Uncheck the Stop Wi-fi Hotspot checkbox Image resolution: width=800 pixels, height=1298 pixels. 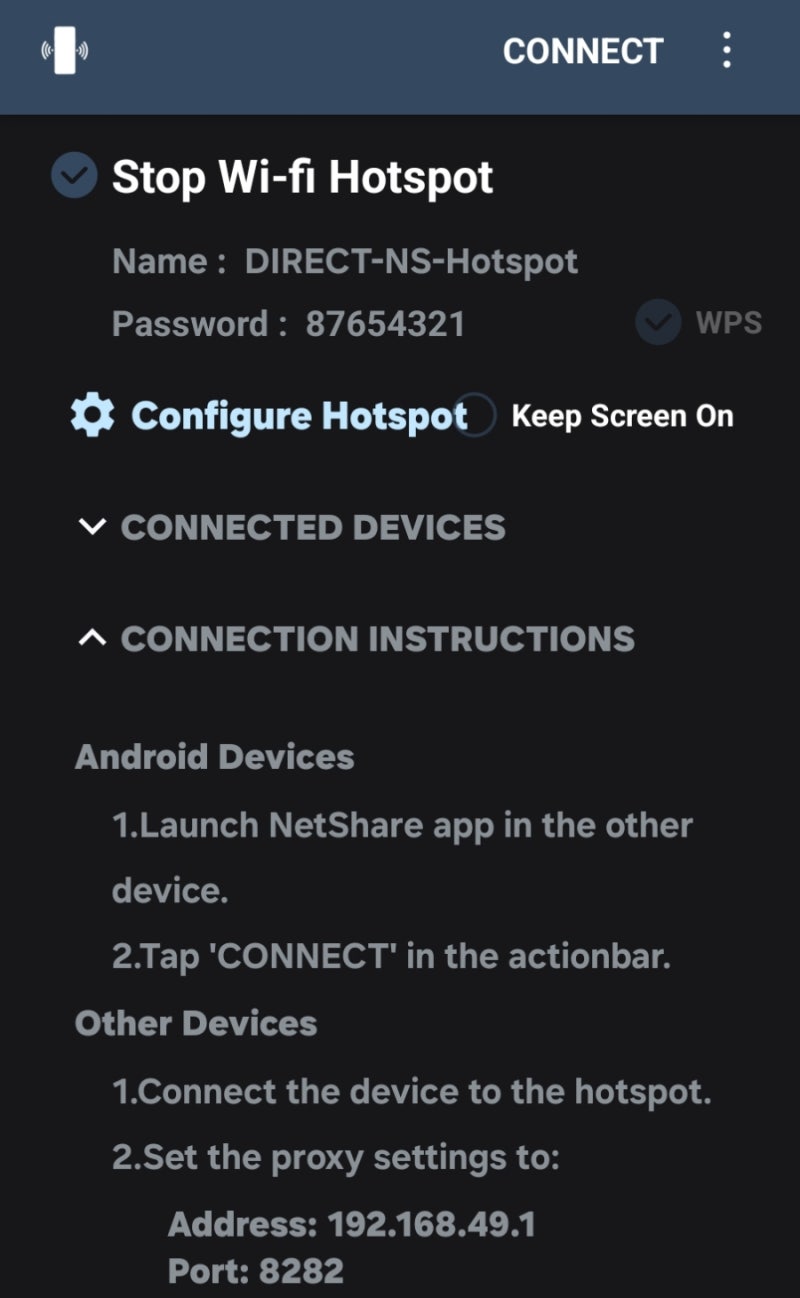74,177
